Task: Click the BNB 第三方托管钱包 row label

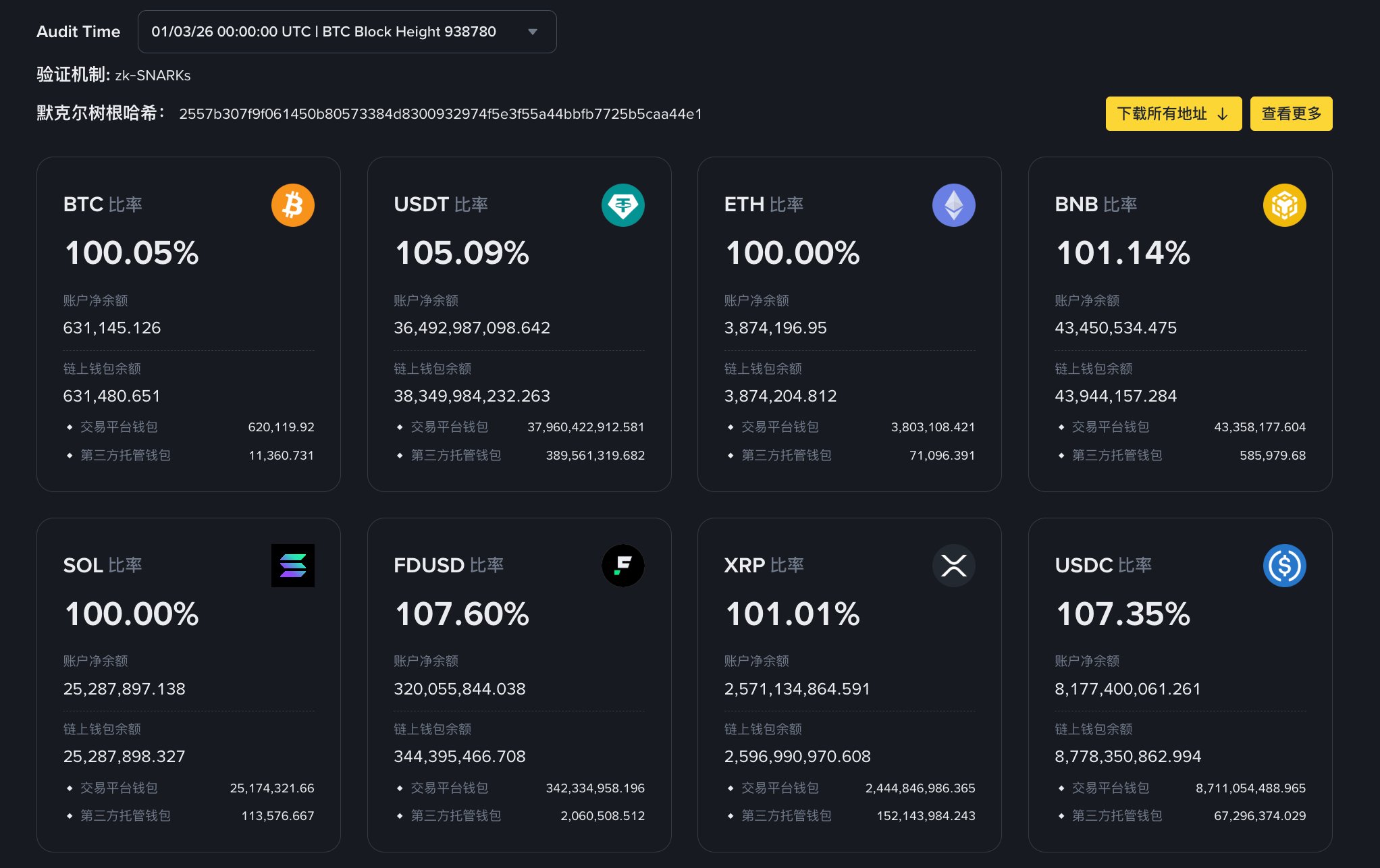Action: pyautogui.click(x=1117, y=456)
